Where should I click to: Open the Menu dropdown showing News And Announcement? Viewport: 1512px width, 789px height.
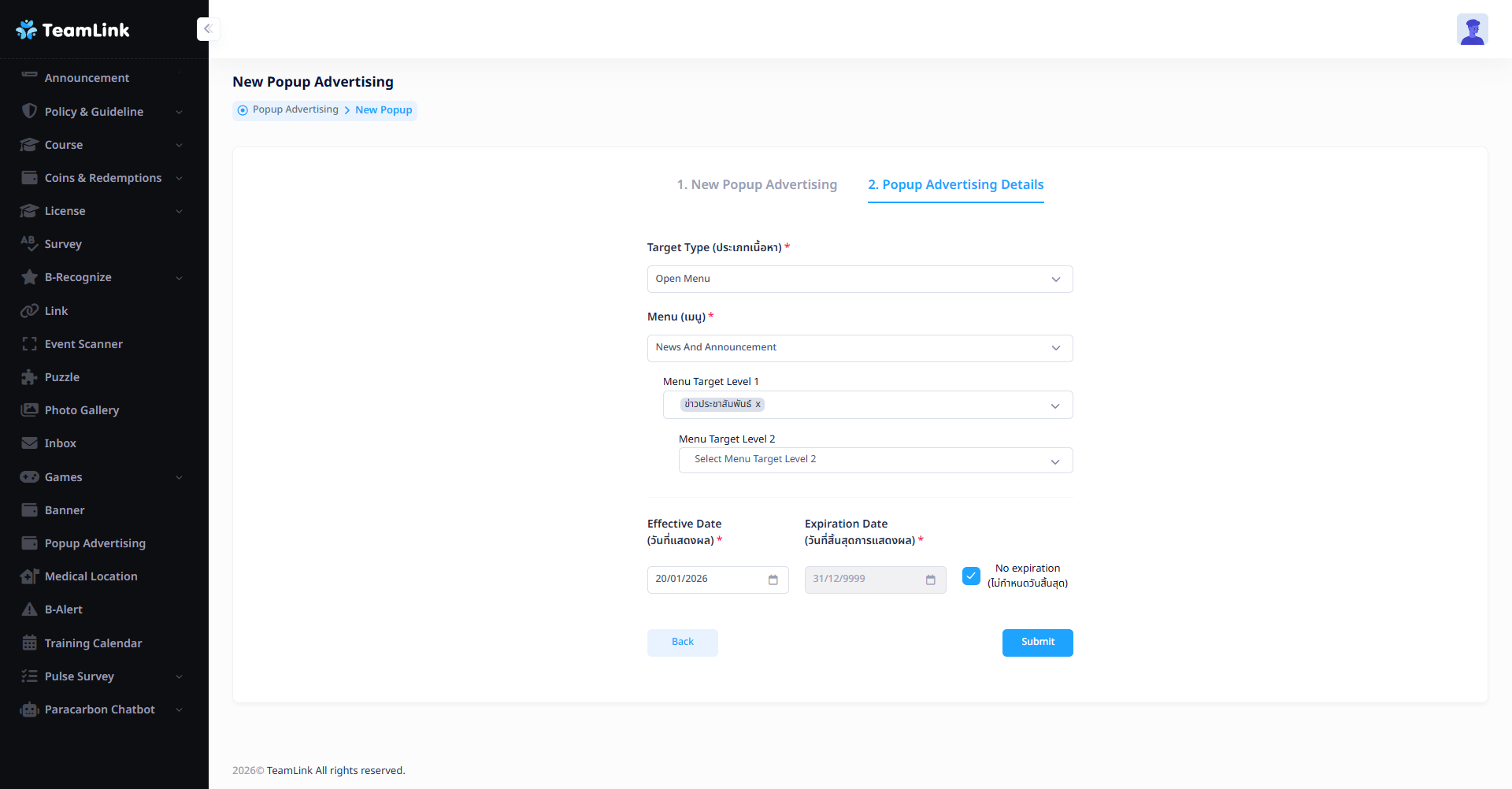coord(859,348)
